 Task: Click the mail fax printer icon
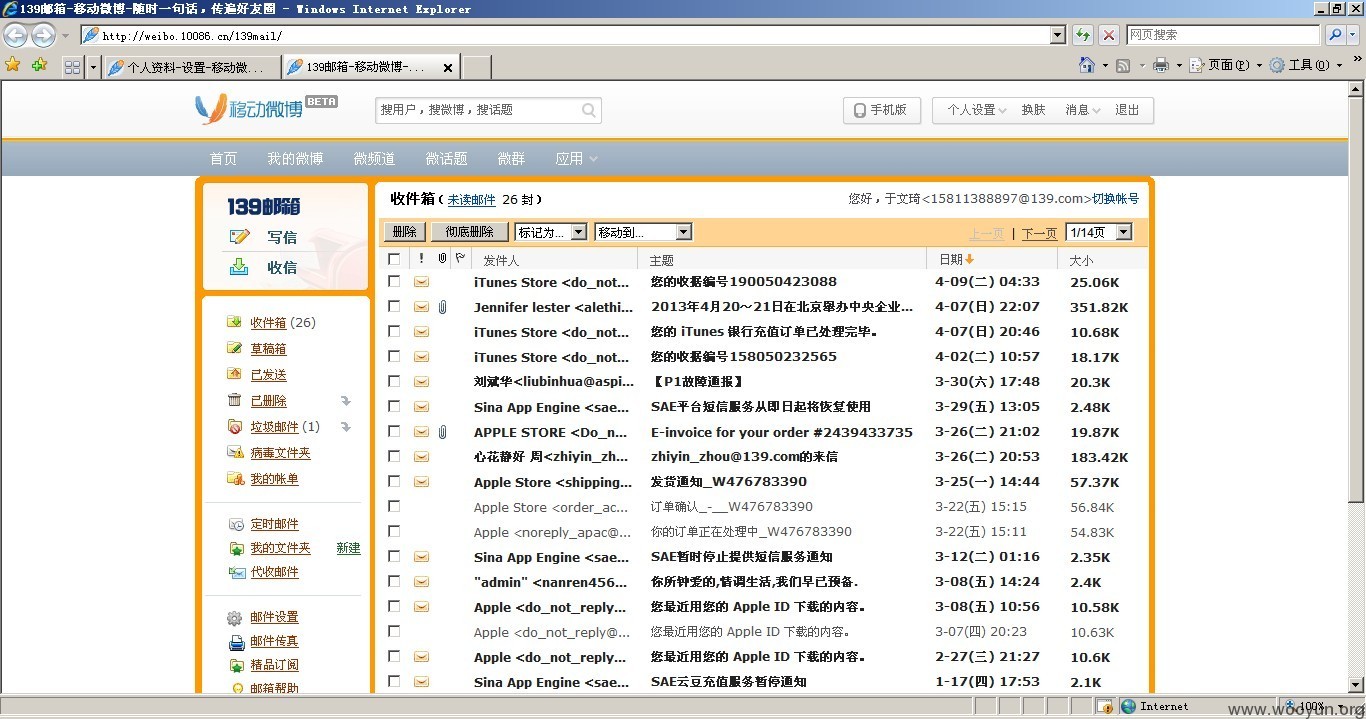pos(236,642)
